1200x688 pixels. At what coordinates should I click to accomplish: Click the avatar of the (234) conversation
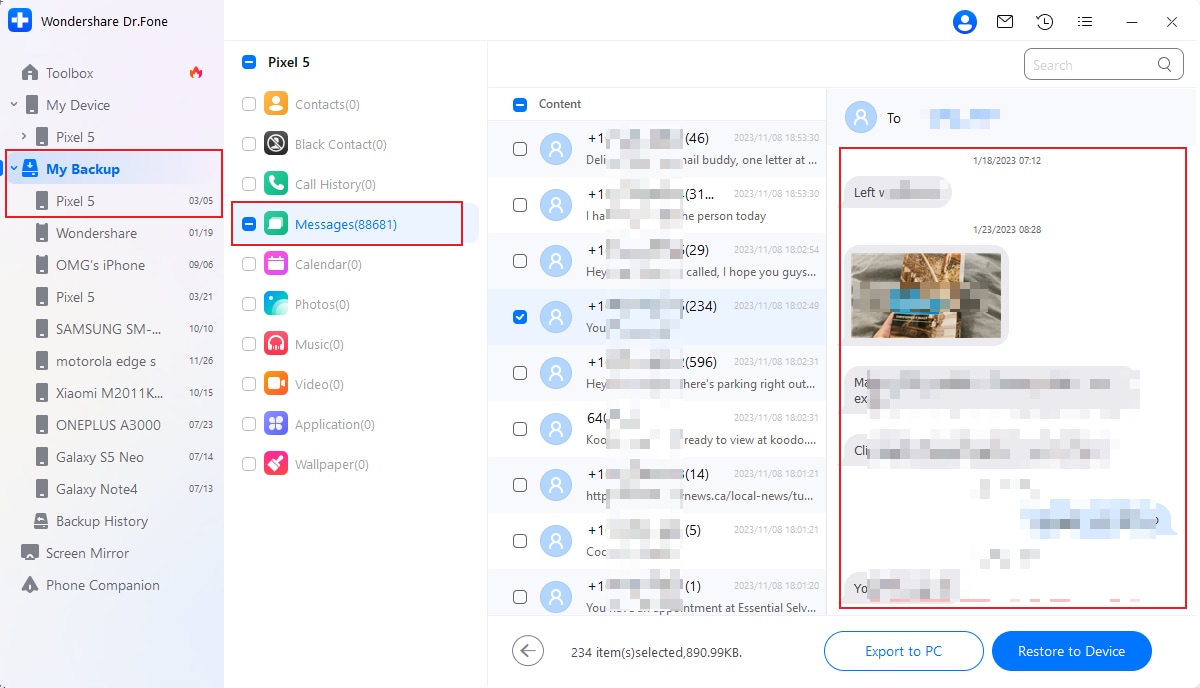click(556, 317)
